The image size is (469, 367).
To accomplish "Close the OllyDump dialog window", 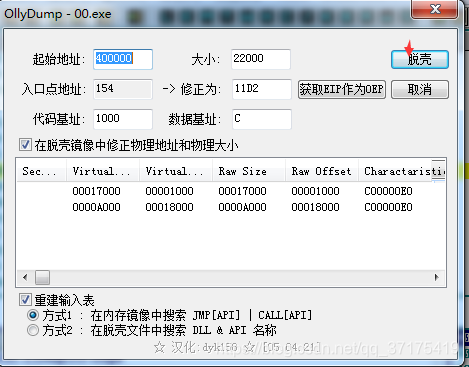I will [x=435, y=9].
